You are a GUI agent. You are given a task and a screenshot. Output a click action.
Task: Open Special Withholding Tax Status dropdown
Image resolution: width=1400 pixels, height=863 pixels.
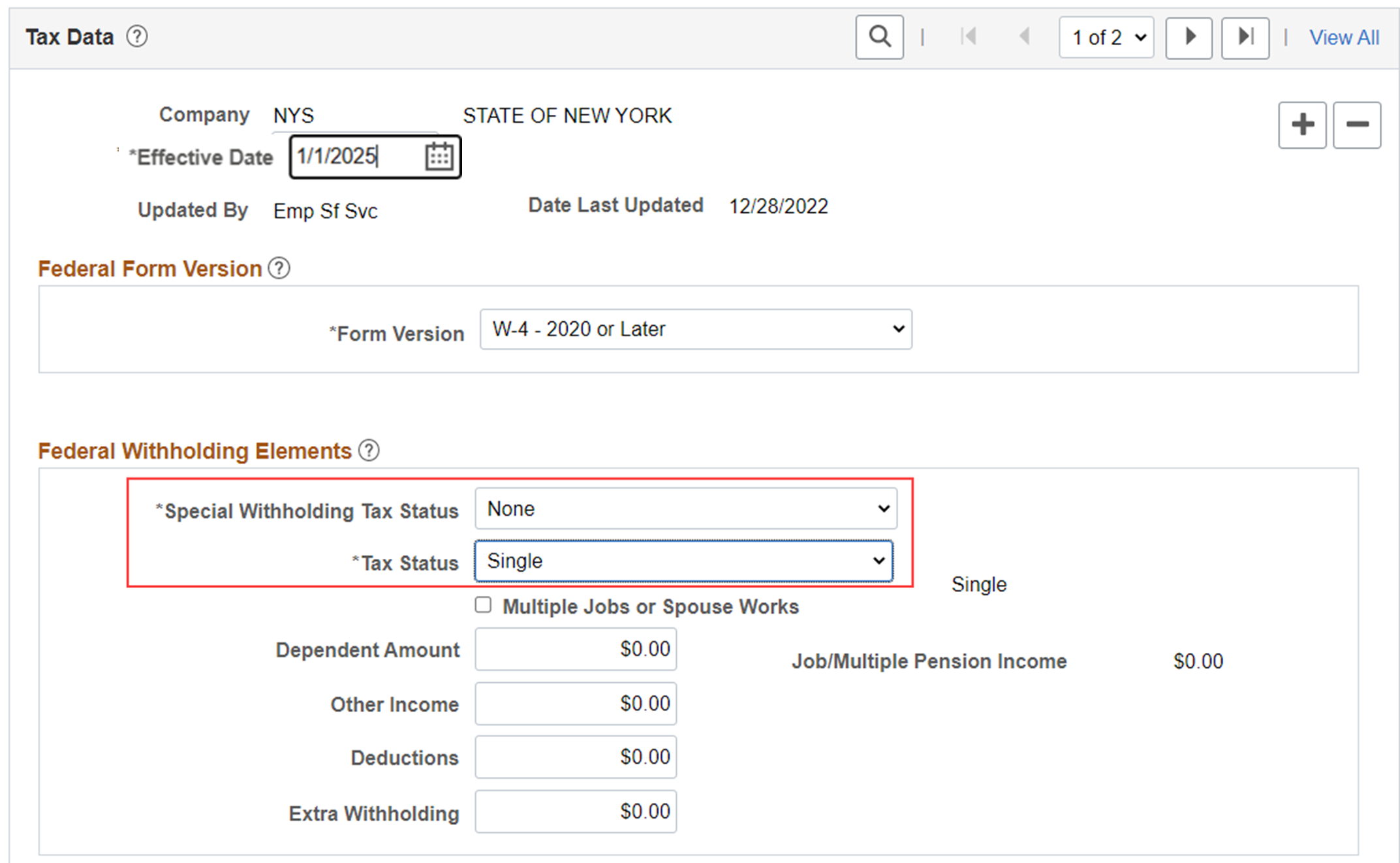click(x=686, y=509)
